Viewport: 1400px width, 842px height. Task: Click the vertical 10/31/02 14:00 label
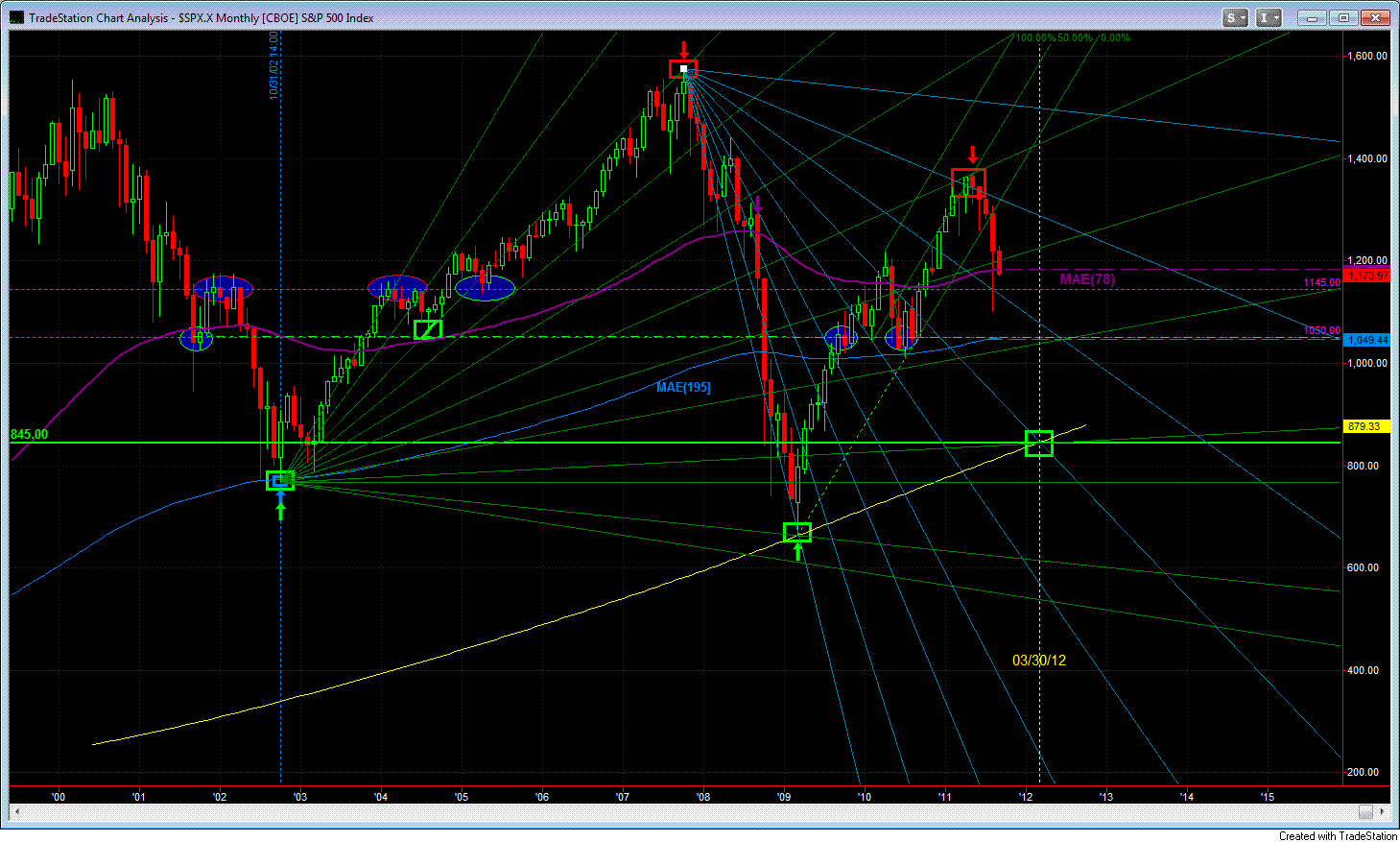(x=273, y=65)
